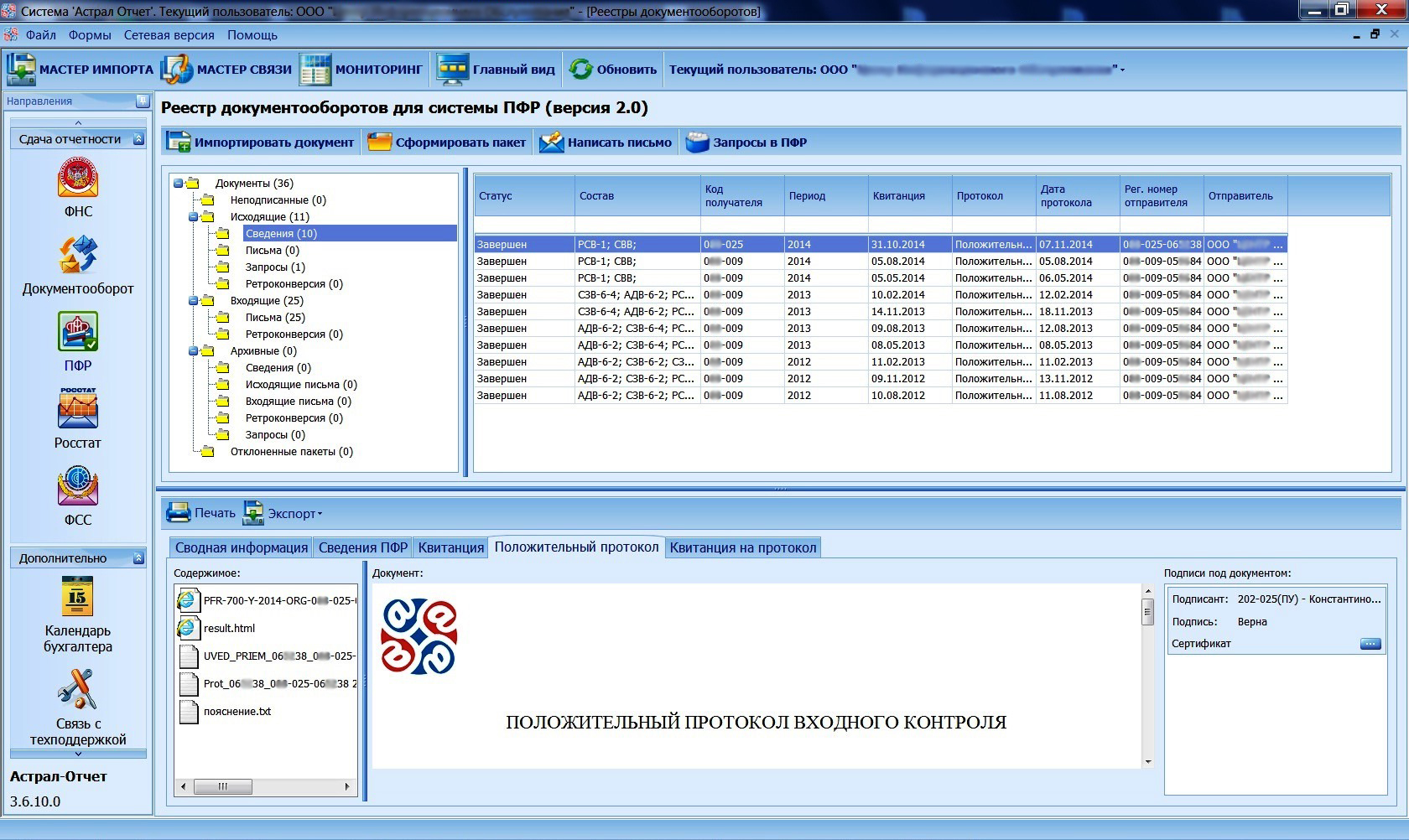Open the Экспорт dropdown

[283, 513]
